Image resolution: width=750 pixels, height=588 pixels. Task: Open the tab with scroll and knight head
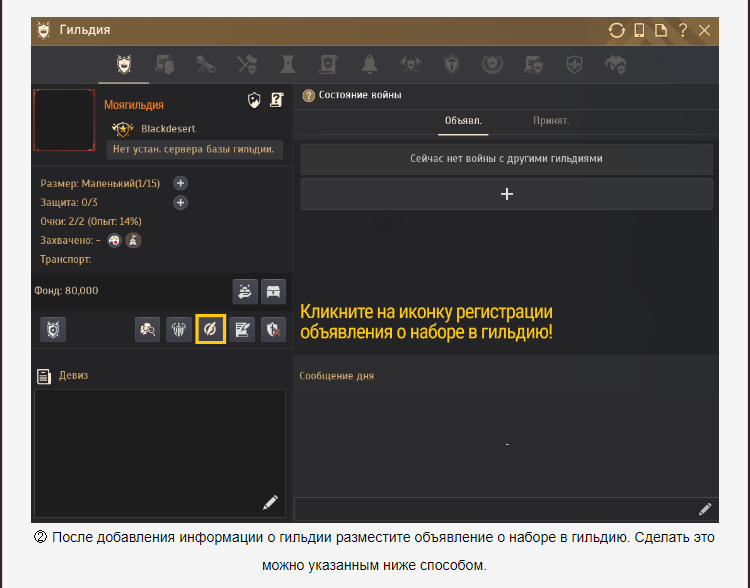pyautogui.click(x=165, y=65)
